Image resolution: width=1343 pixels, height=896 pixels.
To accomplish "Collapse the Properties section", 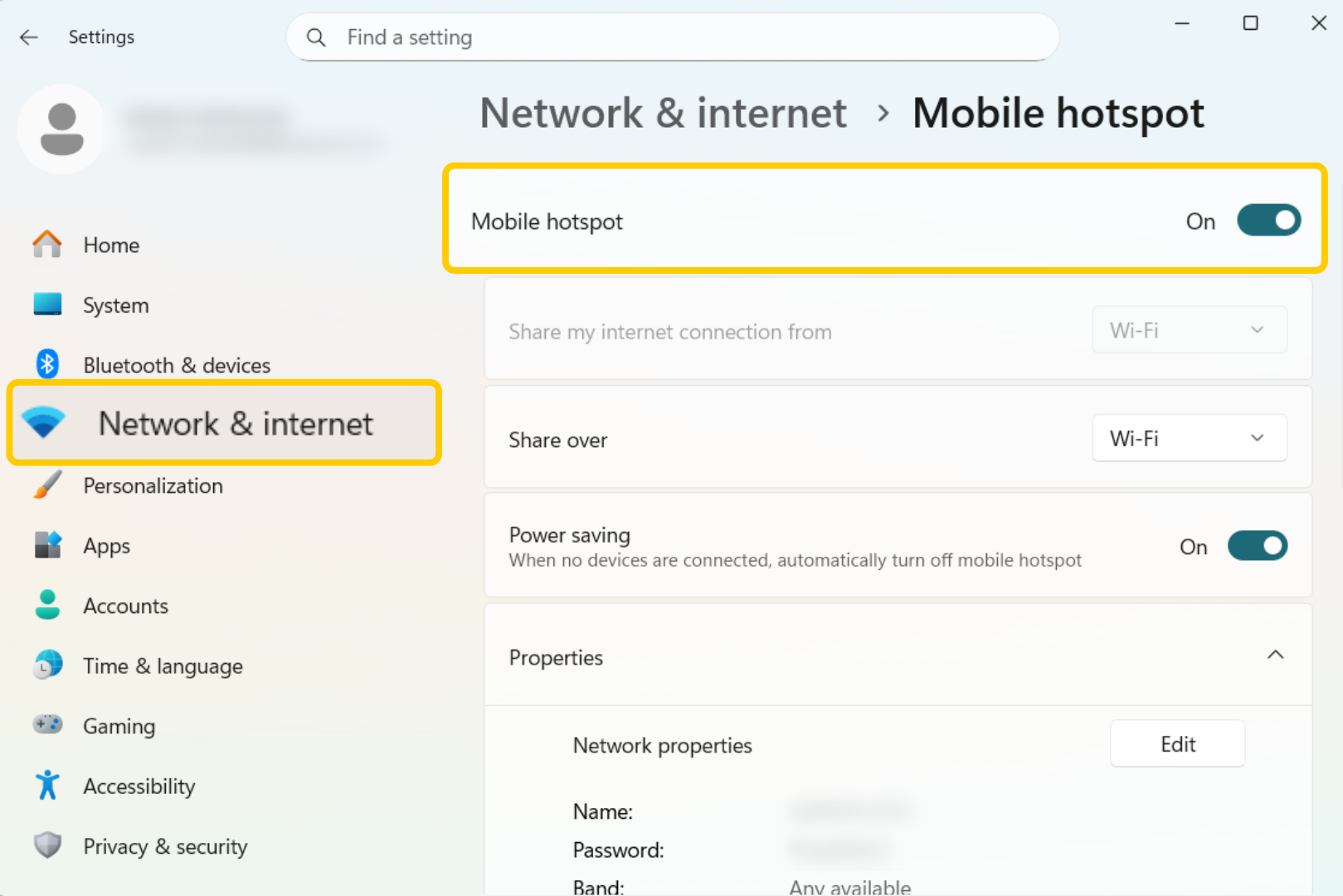I will click(1275, 655).
